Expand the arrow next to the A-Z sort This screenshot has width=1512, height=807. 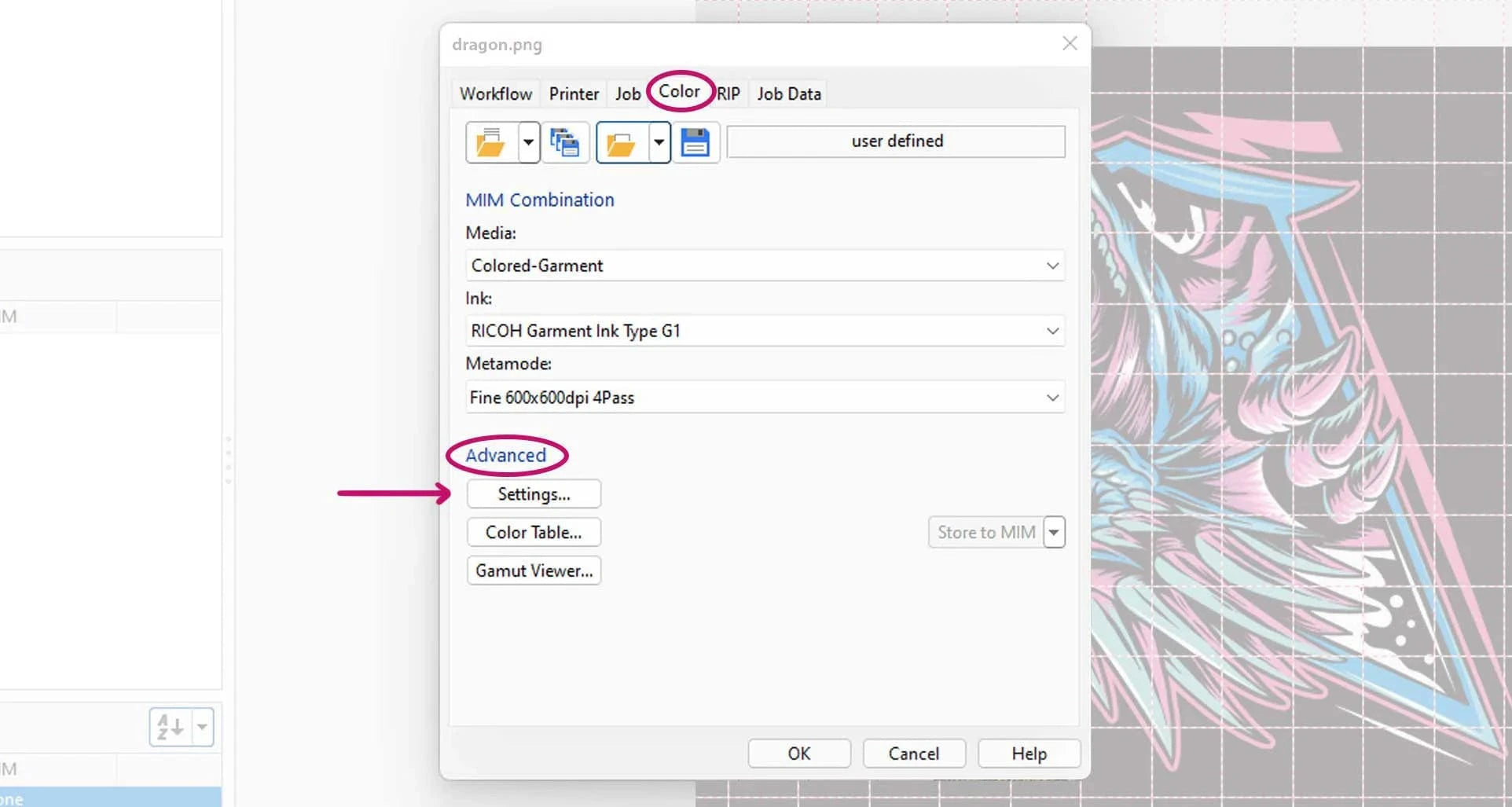point(203,727)
